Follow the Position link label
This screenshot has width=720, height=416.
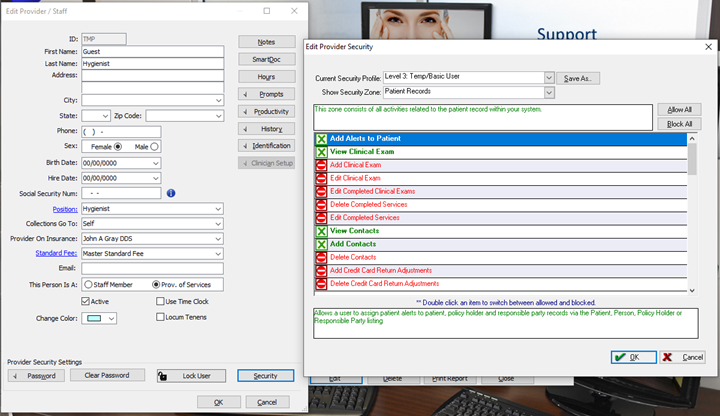[x=65, y=209]
